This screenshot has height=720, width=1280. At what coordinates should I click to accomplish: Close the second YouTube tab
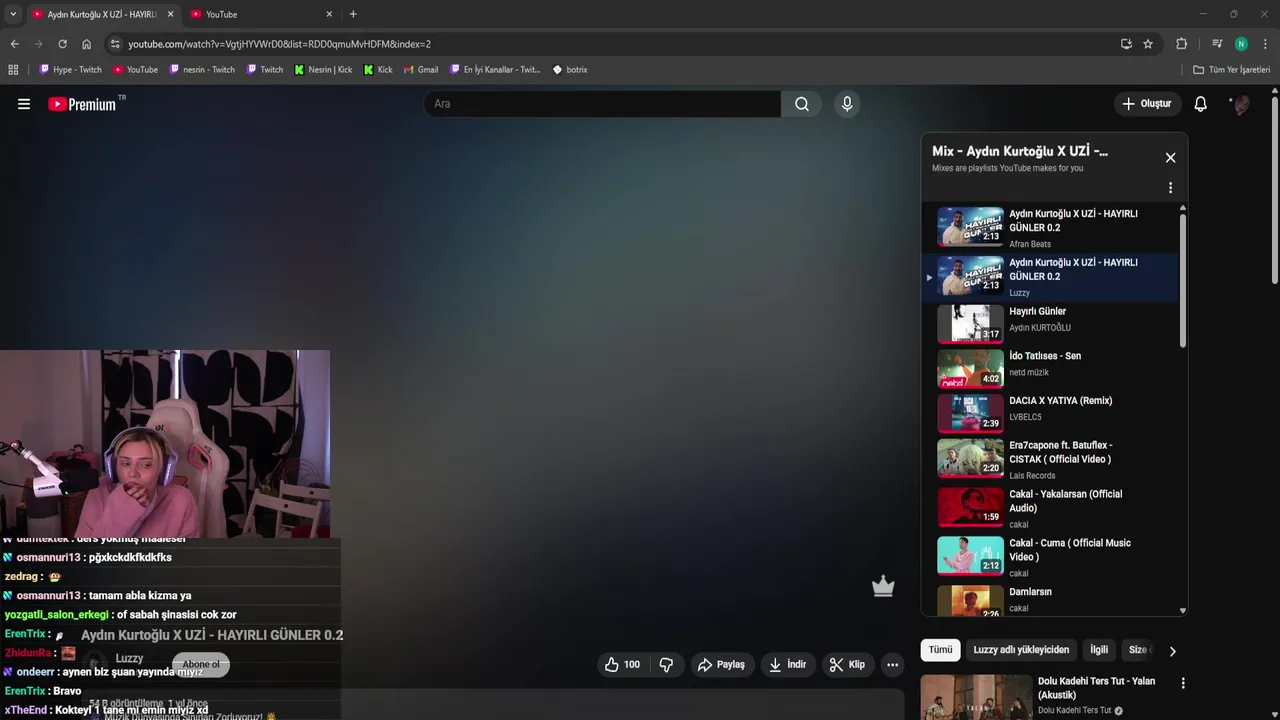(329, 14)
